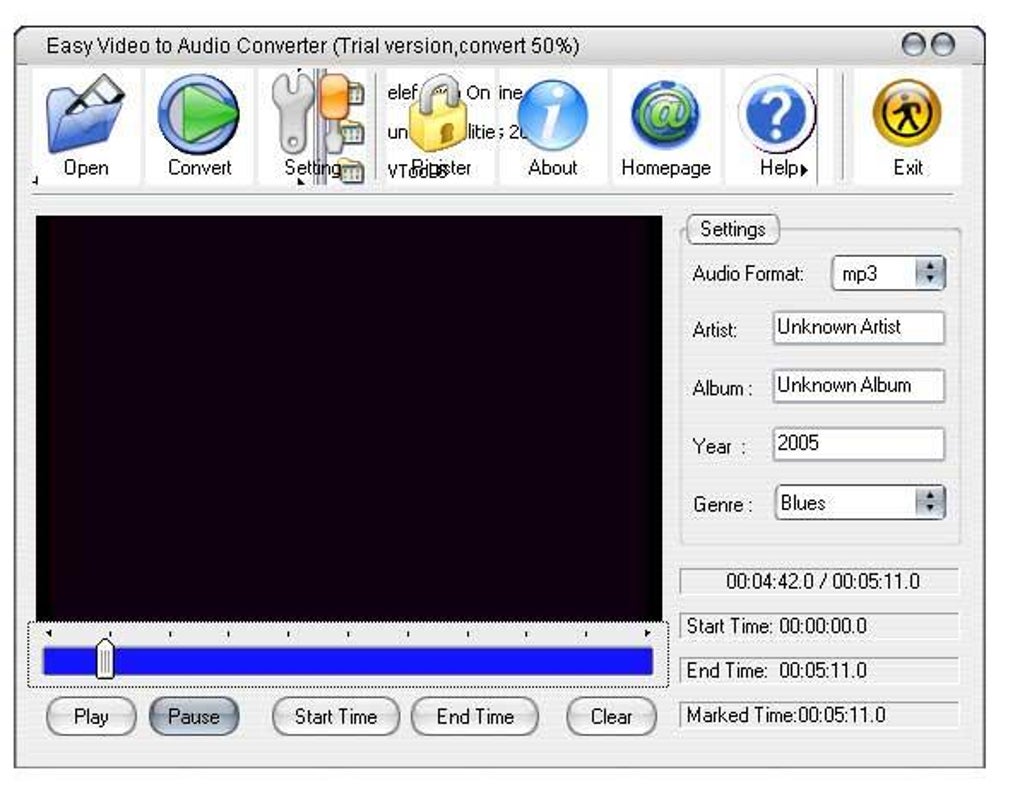The height and width of the screenshot is (794, 1020).
Task: Click the Pause button
Action: pyautogui.click(x=194, y=717)
